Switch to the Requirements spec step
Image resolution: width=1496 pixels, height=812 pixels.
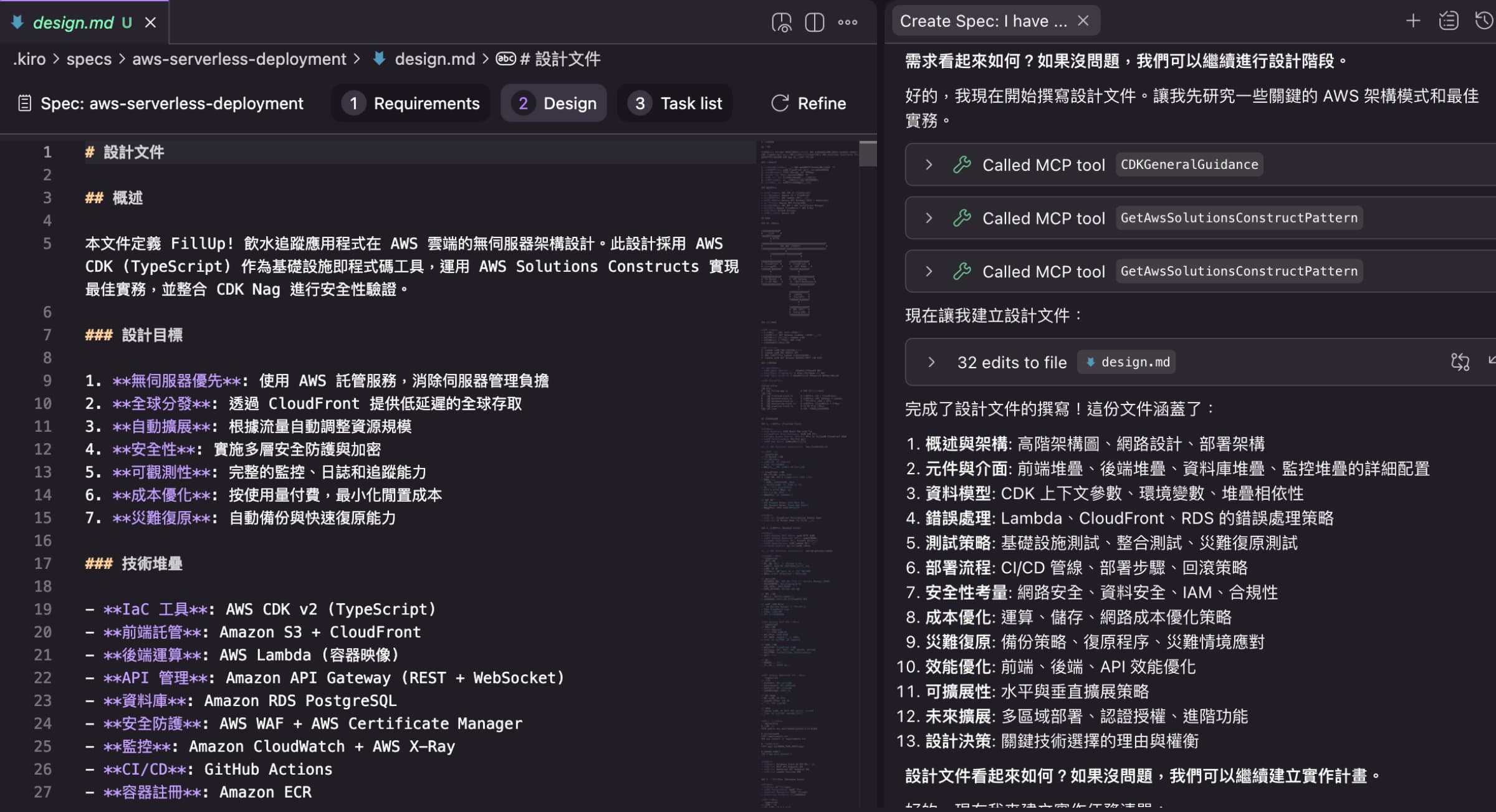click(x=411, y=103)
